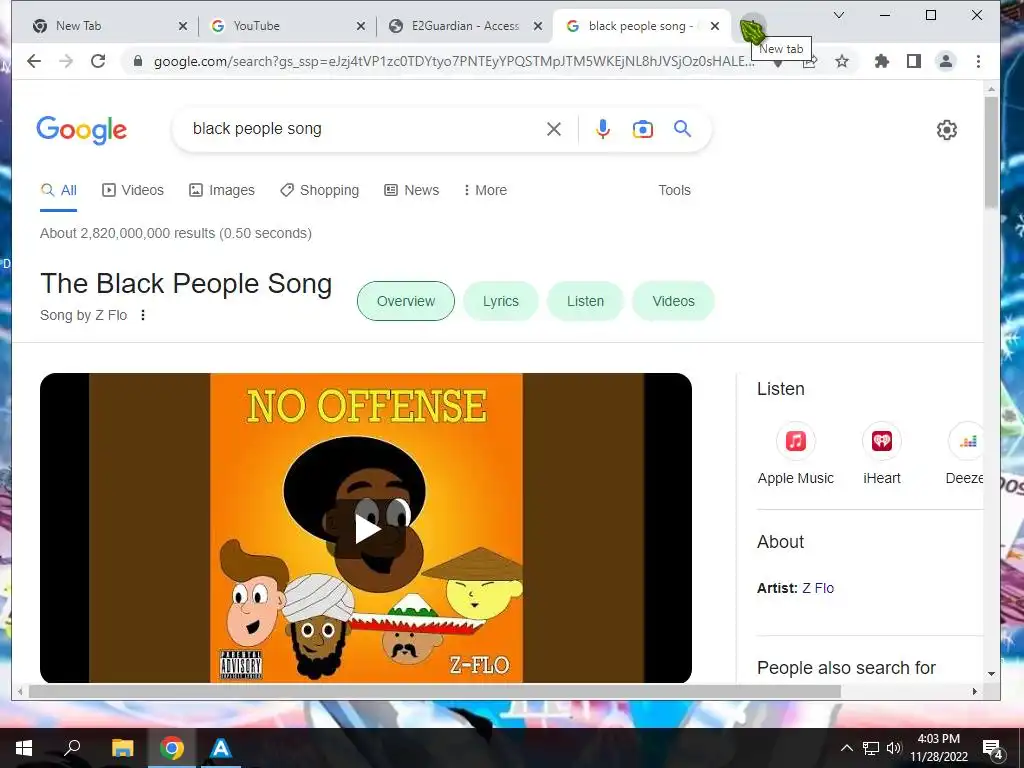This screenshot has height=768, width=1024.
Task: Open a new tab with the plus button
Action: pyautogui.click(x=752, y=27)
